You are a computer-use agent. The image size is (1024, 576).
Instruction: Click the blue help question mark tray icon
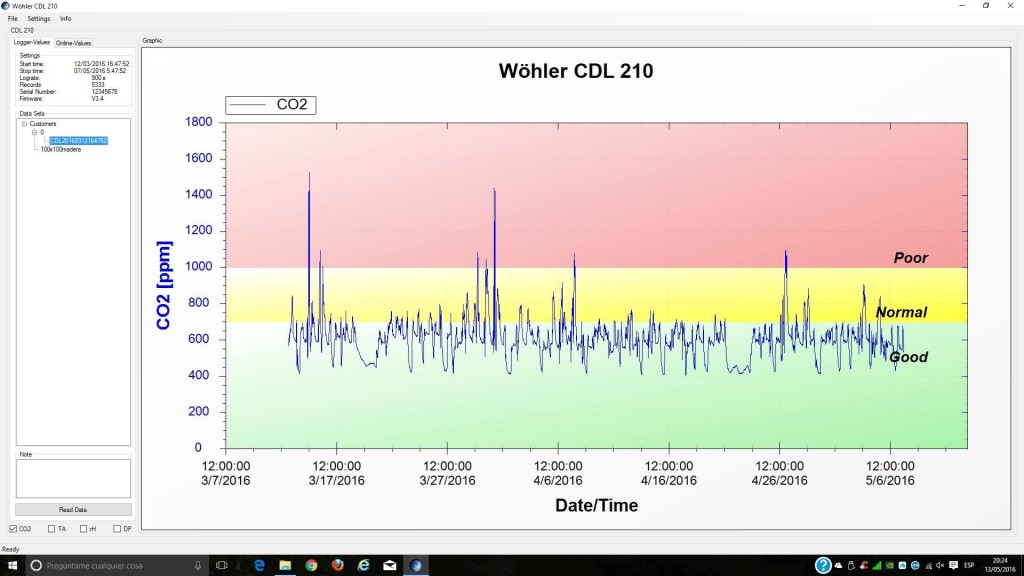coord(823,566)
